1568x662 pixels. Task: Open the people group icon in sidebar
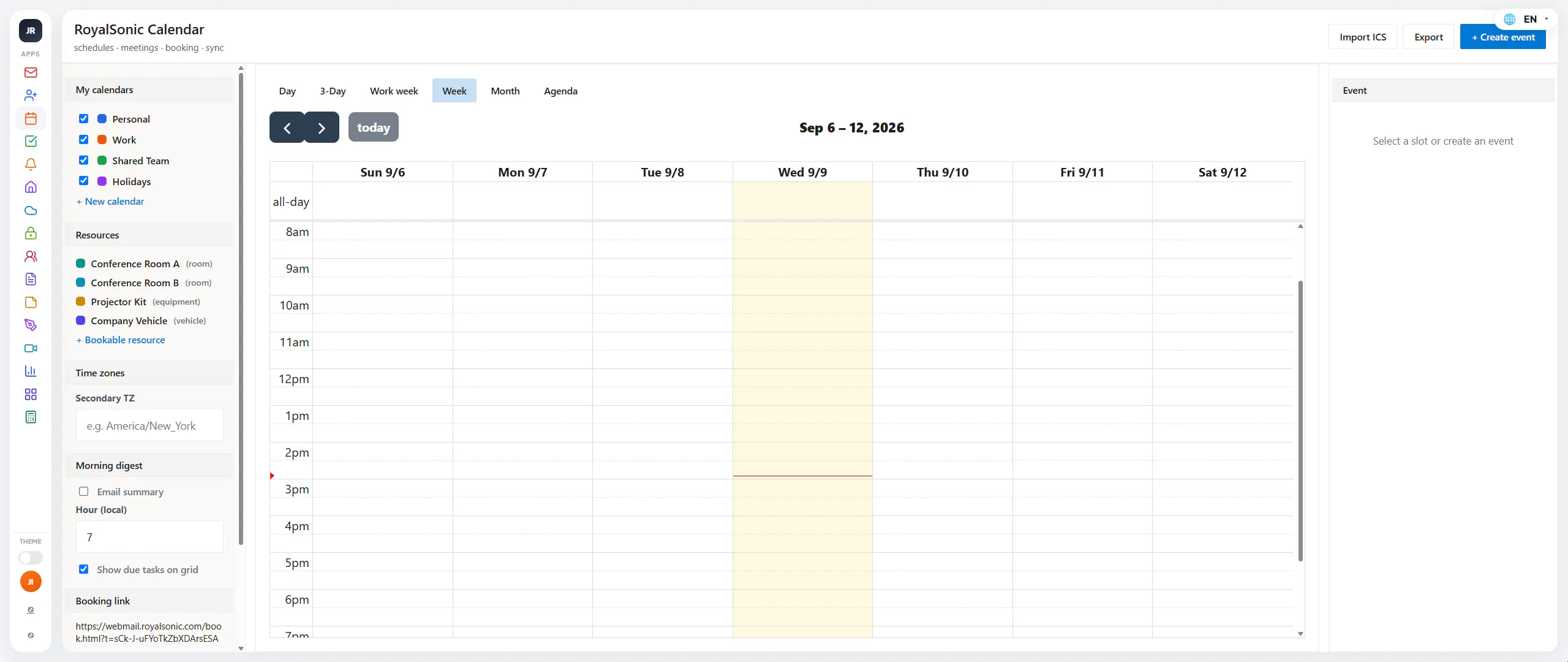(x=31, y=256)
